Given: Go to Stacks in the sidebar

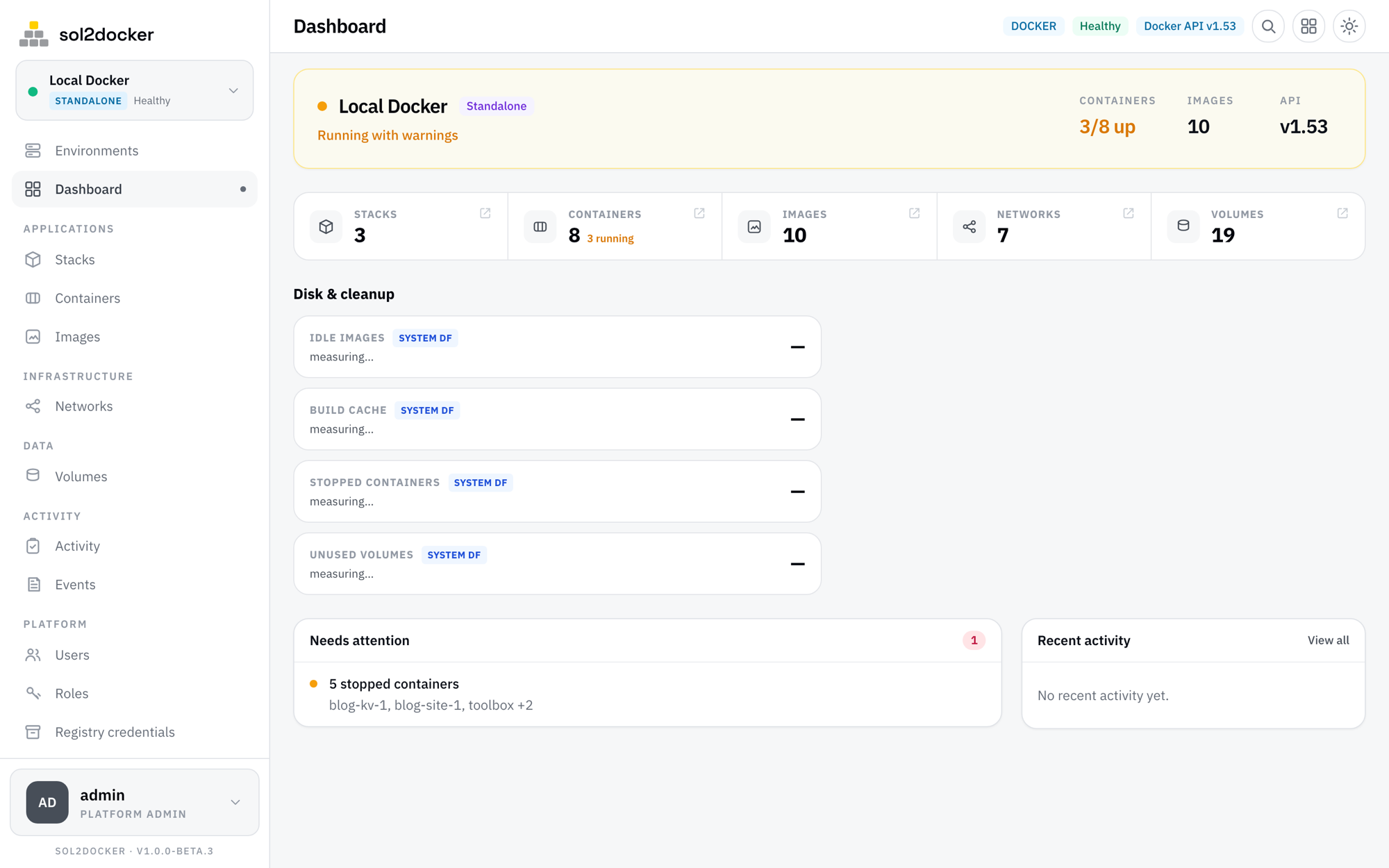Looking at the screenshot, I should [x=135, y=260].
